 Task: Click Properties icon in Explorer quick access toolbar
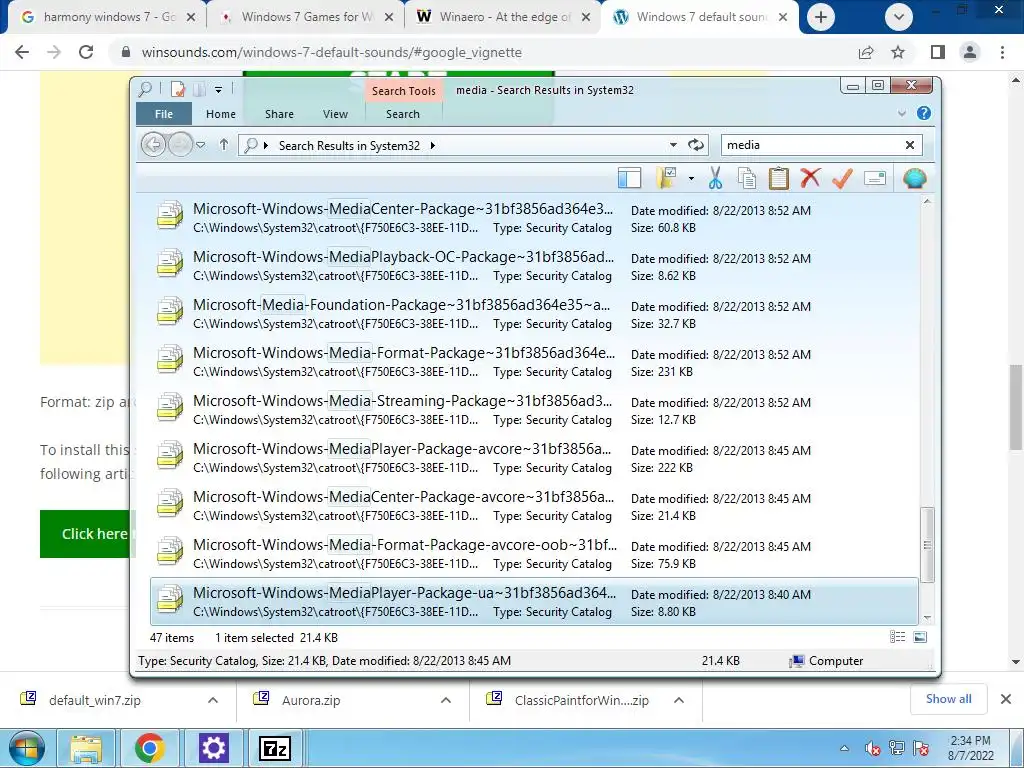(178, 89)
